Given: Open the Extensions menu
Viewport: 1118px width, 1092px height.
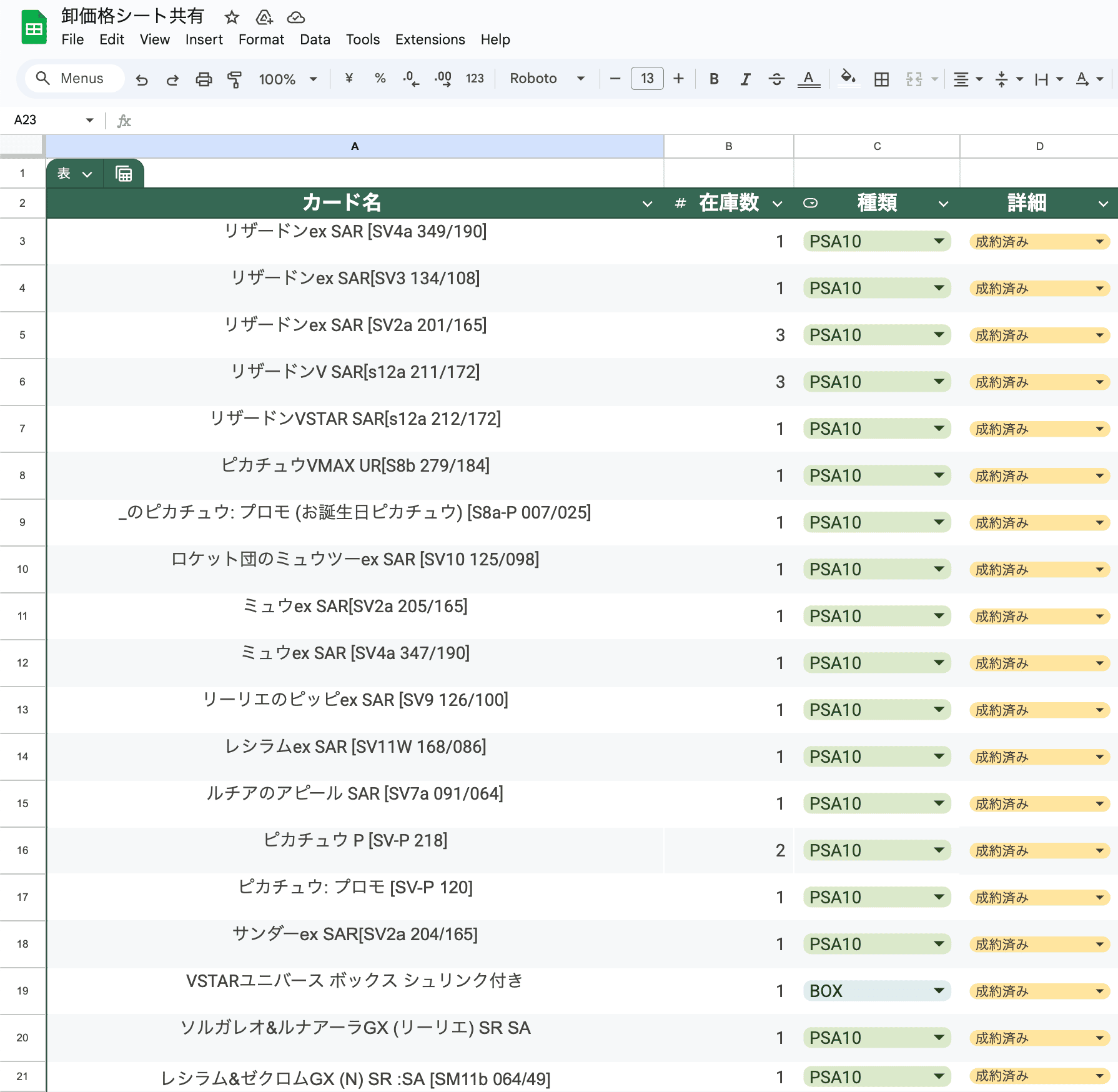Looking at the screenshot, I should (430, 39).
